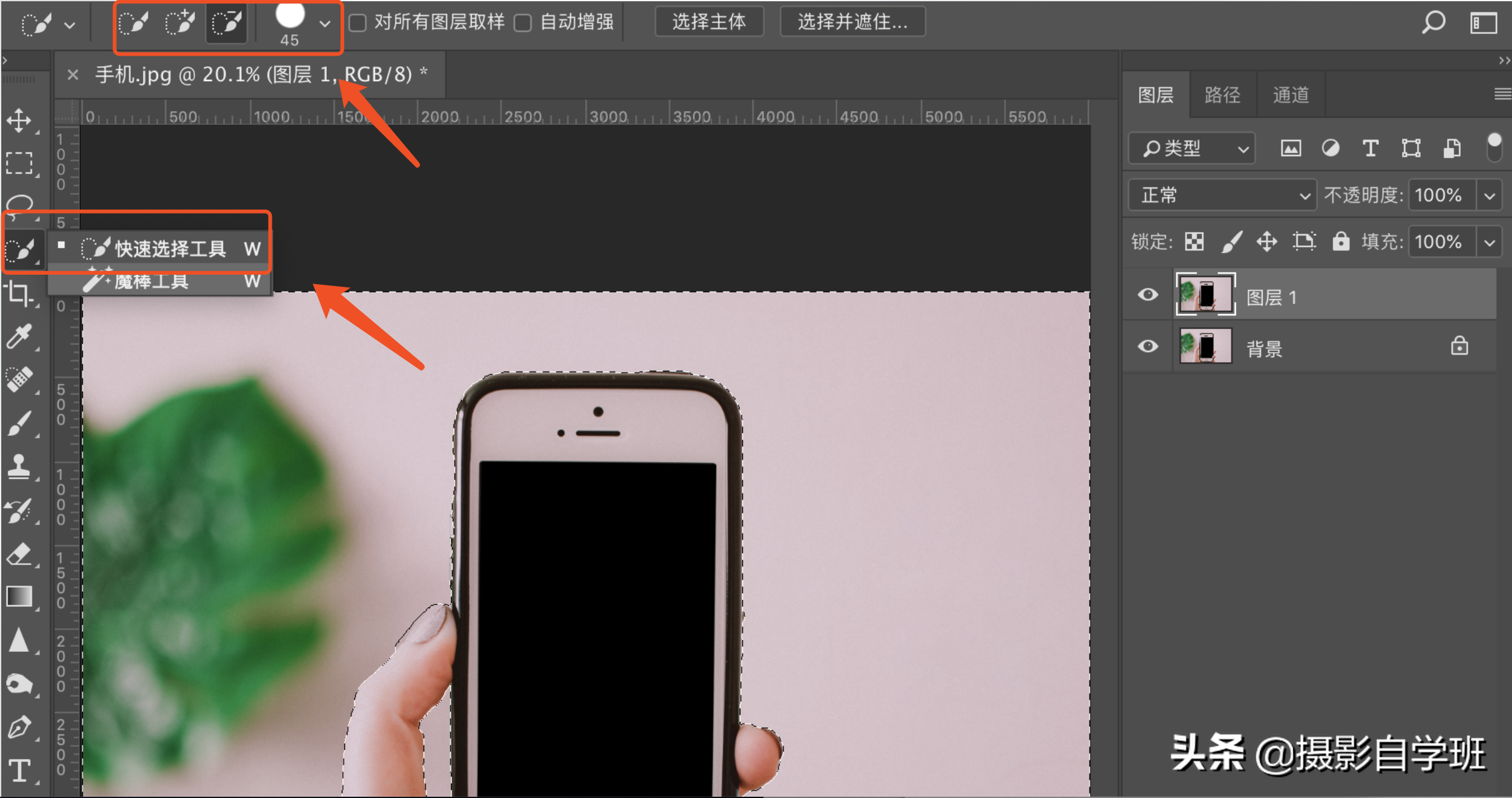Screen dimensions: 1512x798
Task: Click the Subtract from selection mode icon
Action: point(226,23)
